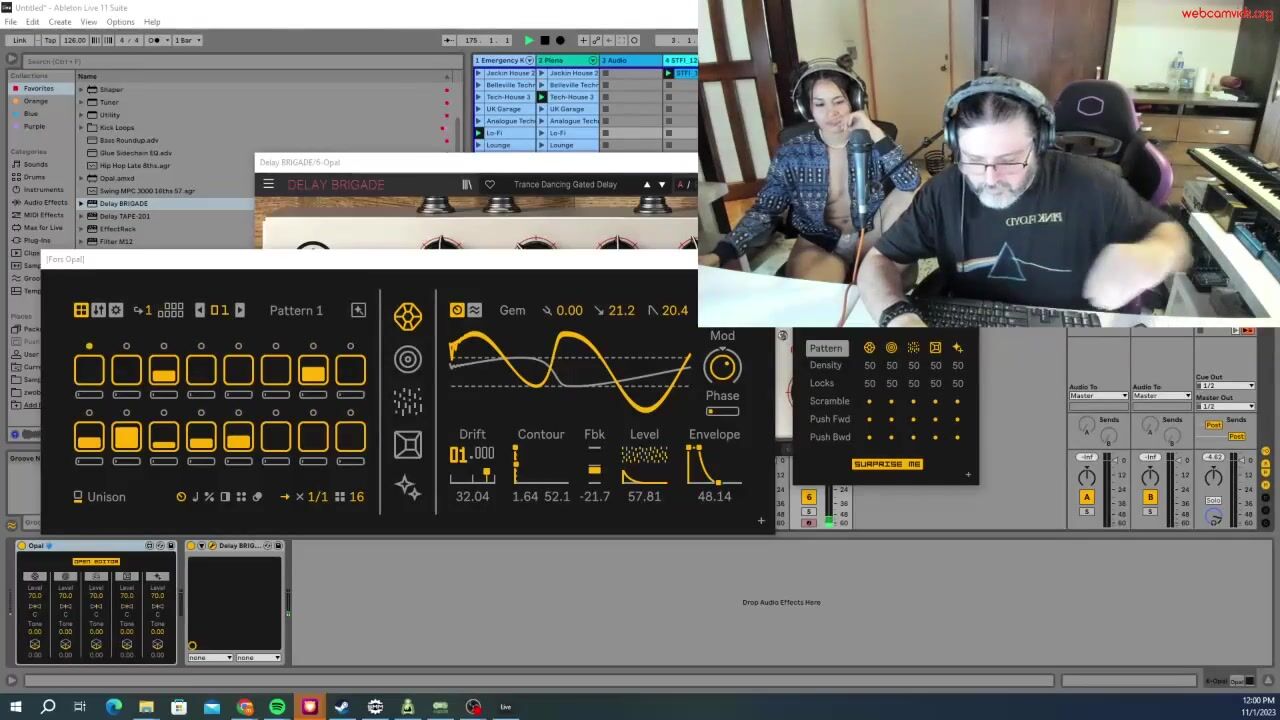This screenshot has width=1280, height=720.
Task: Open the sparkle stars section in Opal
Action: pyautogui.click(x=407, y=487)
